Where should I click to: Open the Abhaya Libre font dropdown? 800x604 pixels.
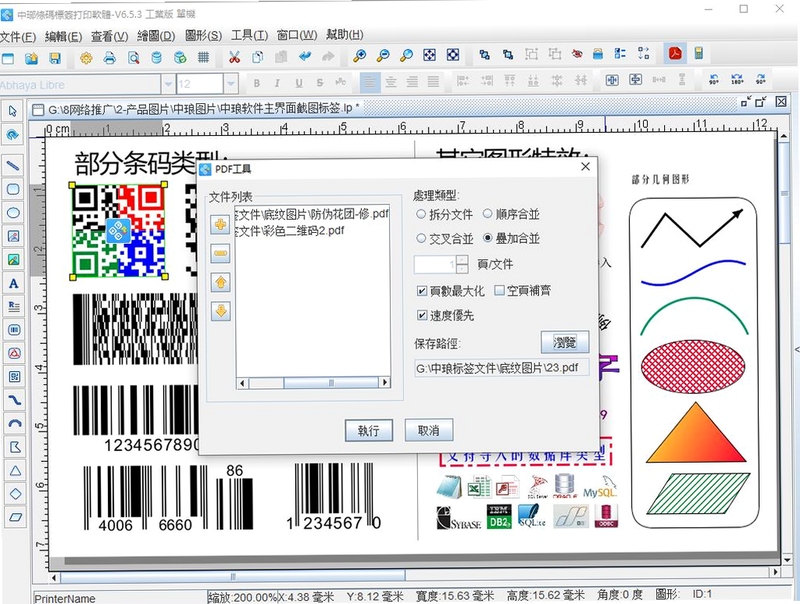(x=168, y=84)
